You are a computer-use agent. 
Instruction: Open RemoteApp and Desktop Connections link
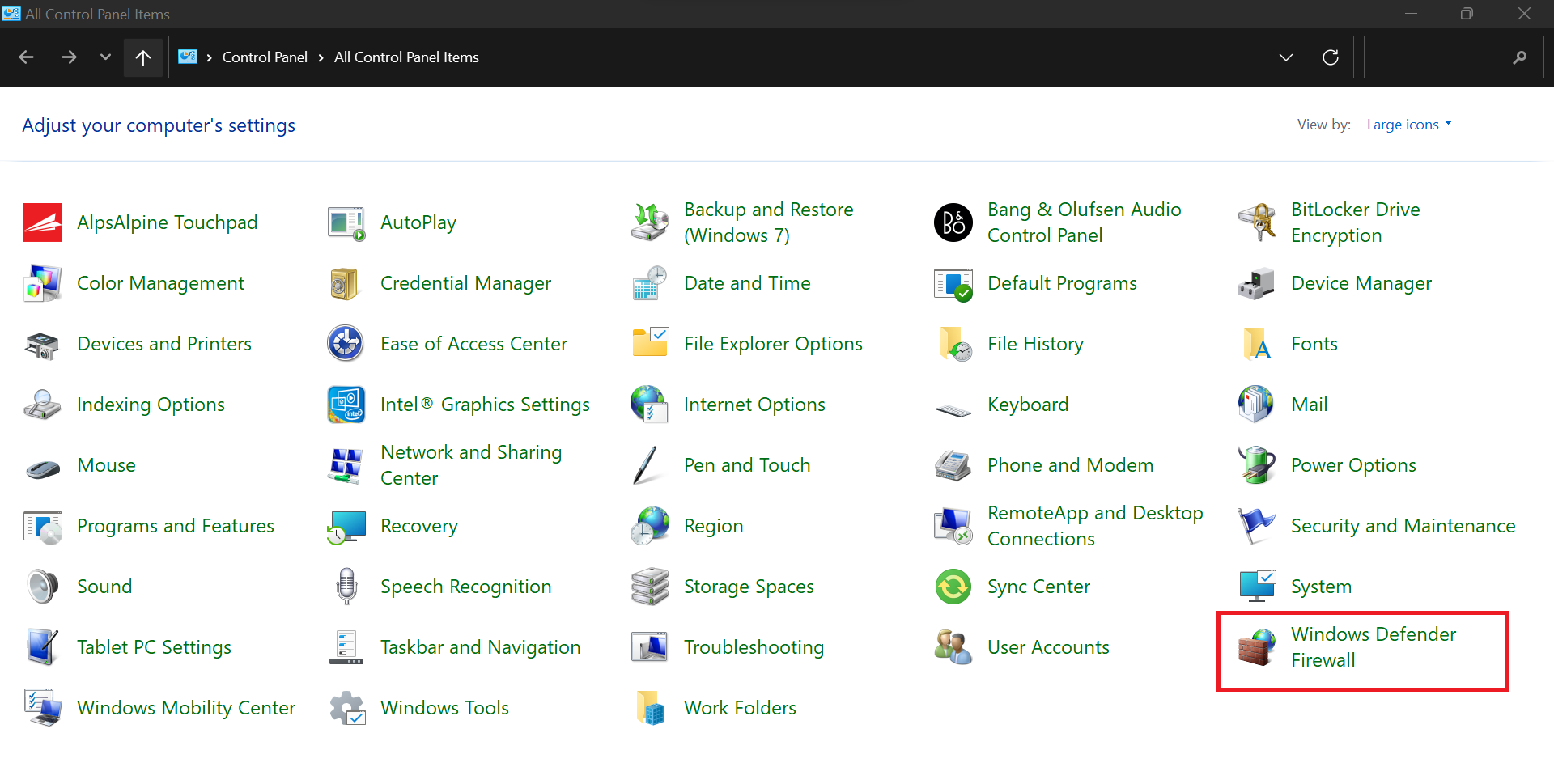(x=1095, y=526)
